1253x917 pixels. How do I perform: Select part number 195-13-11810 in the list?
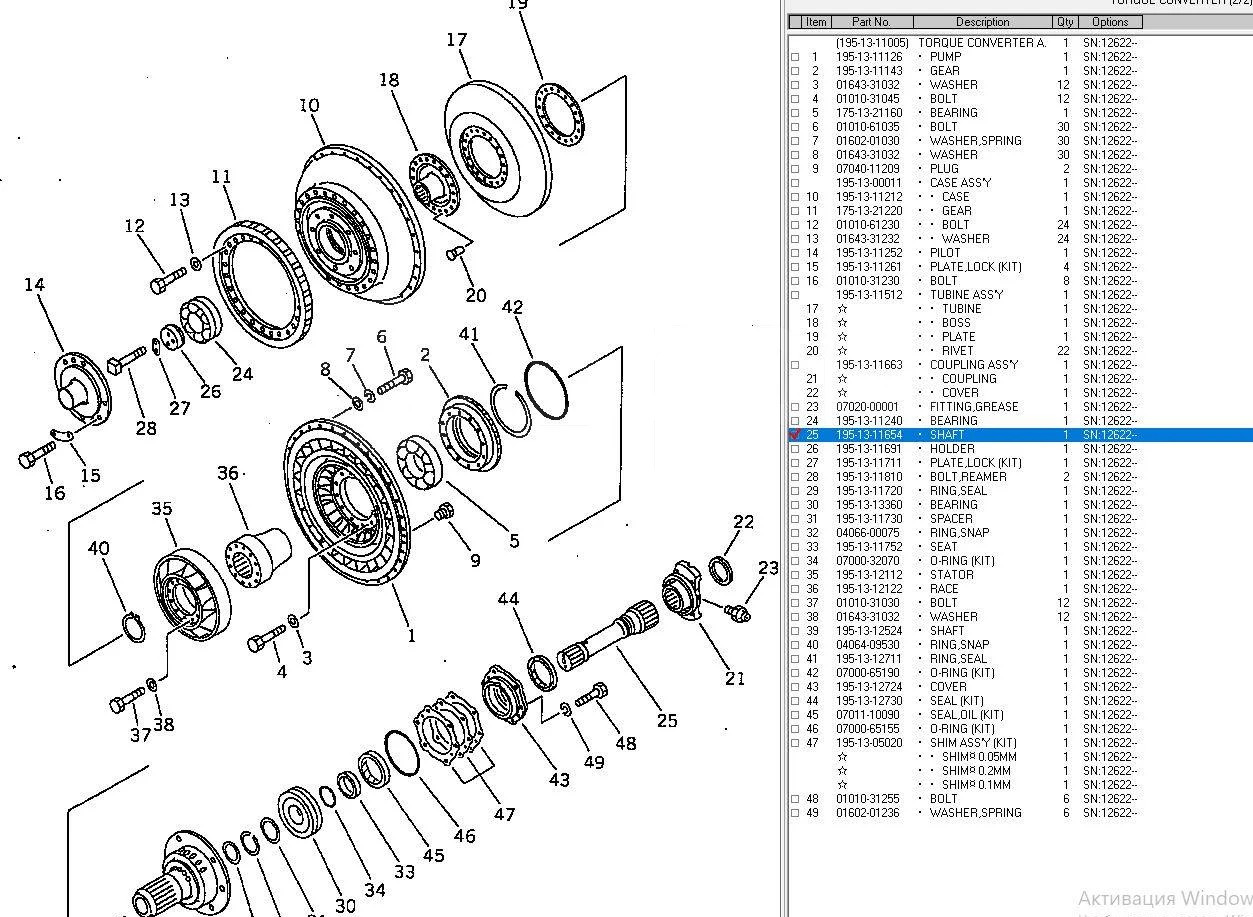pos(869,477)
